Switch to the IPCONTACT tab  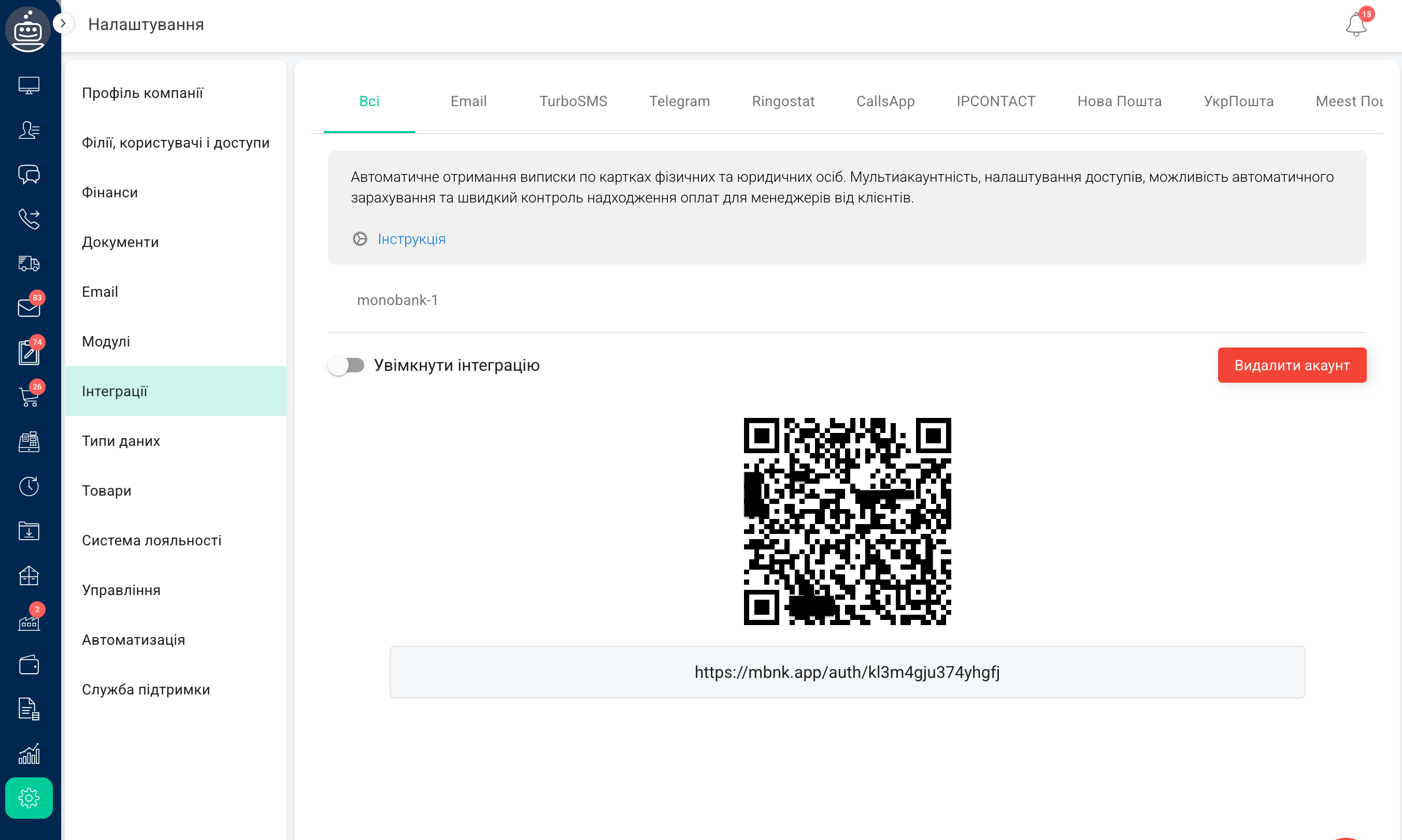coord(996,102)
